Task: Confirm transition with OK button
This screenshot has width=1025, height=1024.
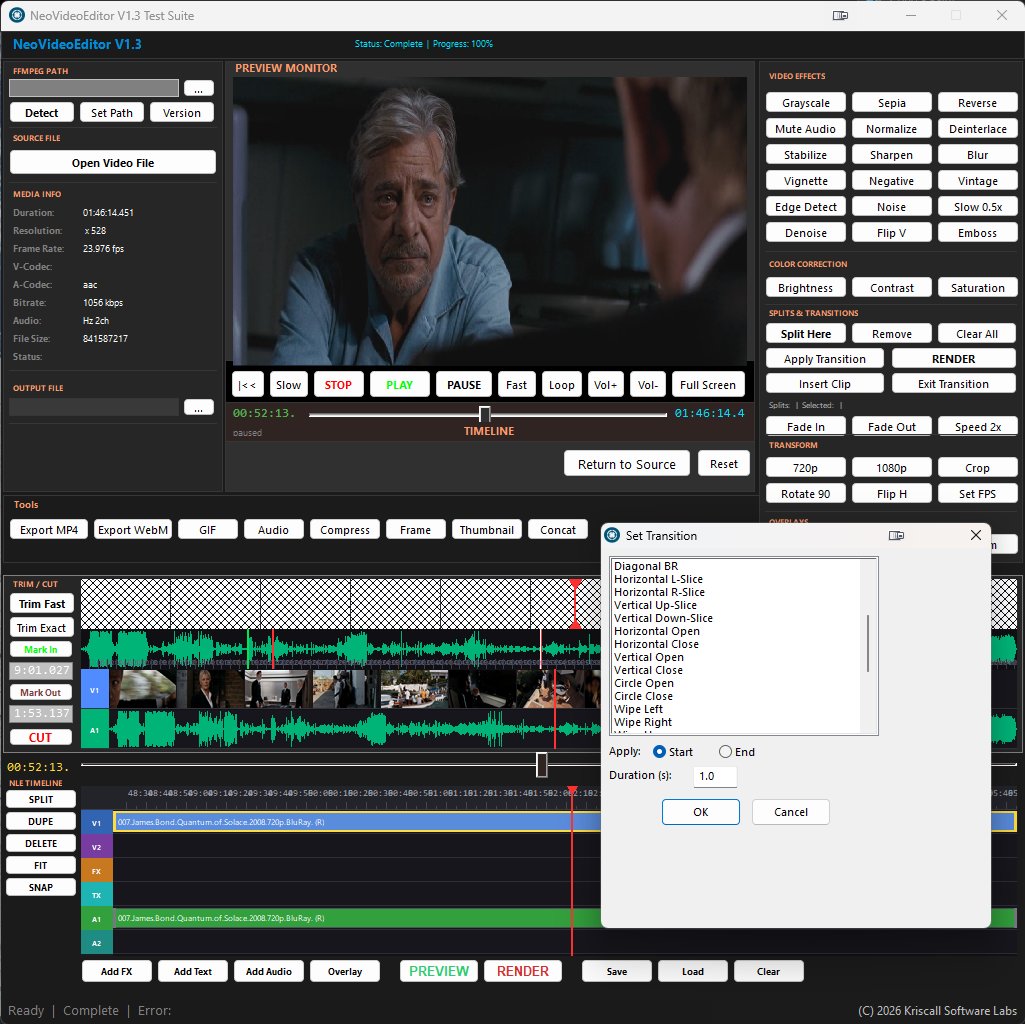Action: pyautogui.click(x=700, y=812)
